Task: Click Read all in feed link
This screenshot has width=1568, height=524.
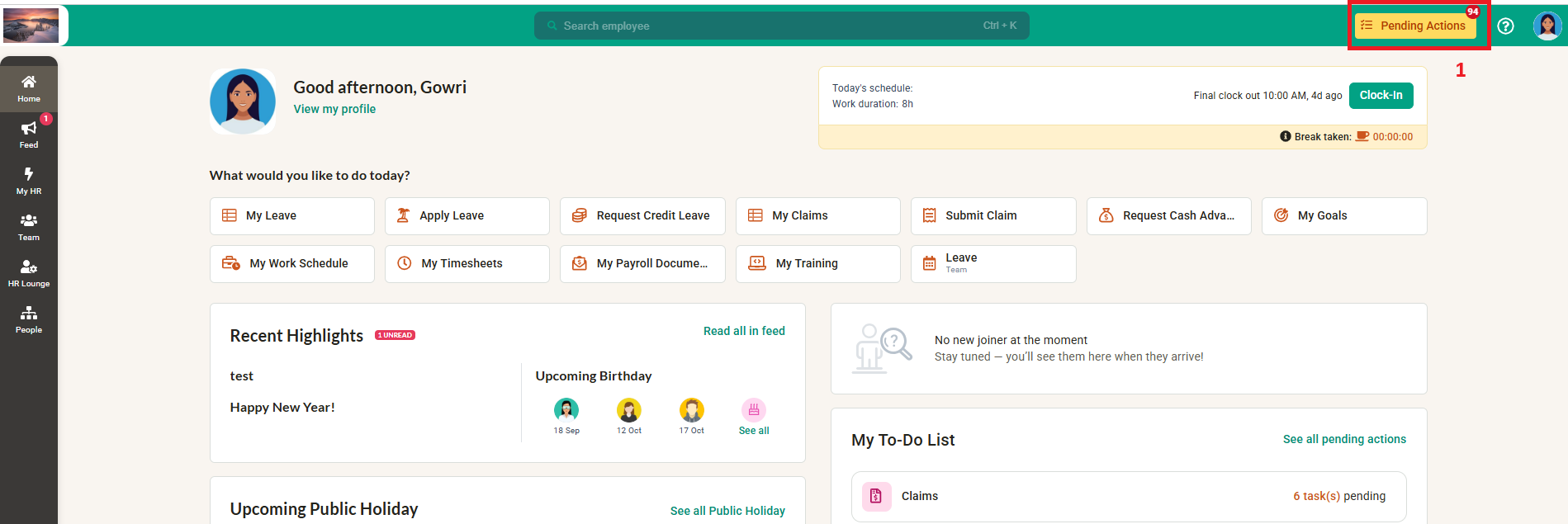Action: [x=744, y=331]
